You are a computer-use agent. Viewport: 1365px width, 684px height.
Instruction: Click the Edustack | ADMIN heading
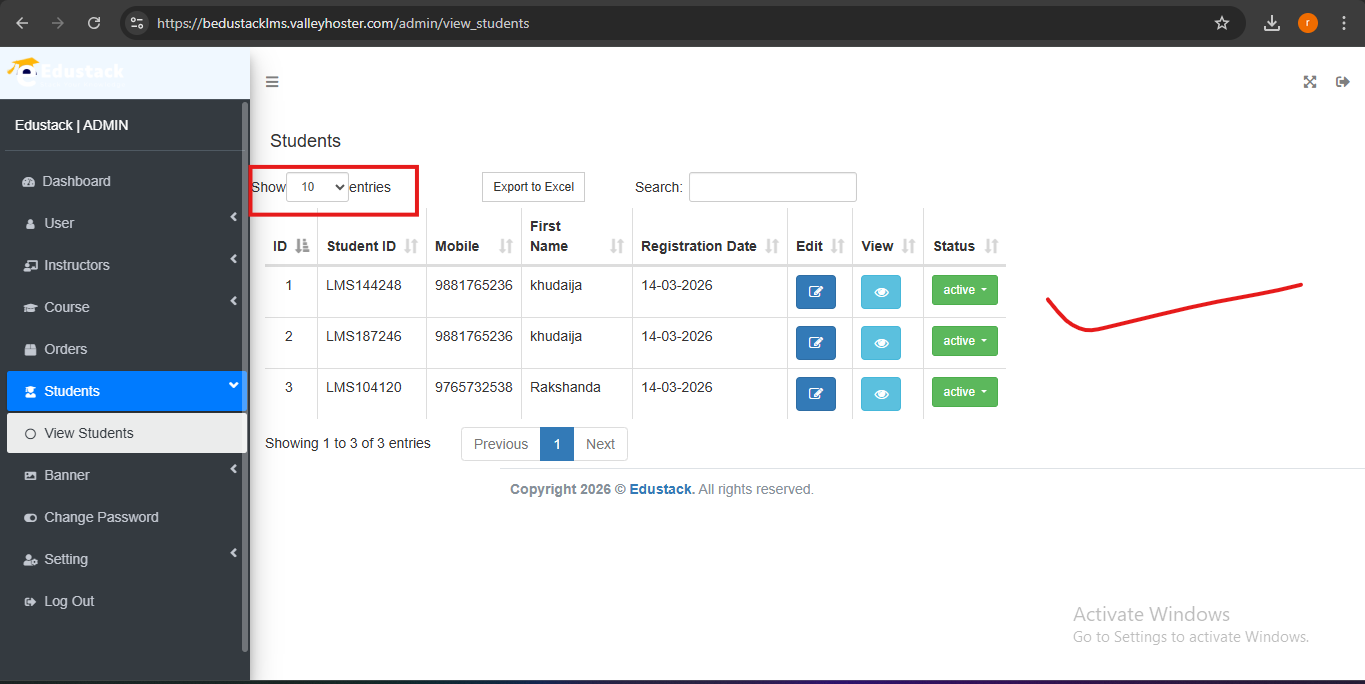pyautogui.click(x=72, y=125)
